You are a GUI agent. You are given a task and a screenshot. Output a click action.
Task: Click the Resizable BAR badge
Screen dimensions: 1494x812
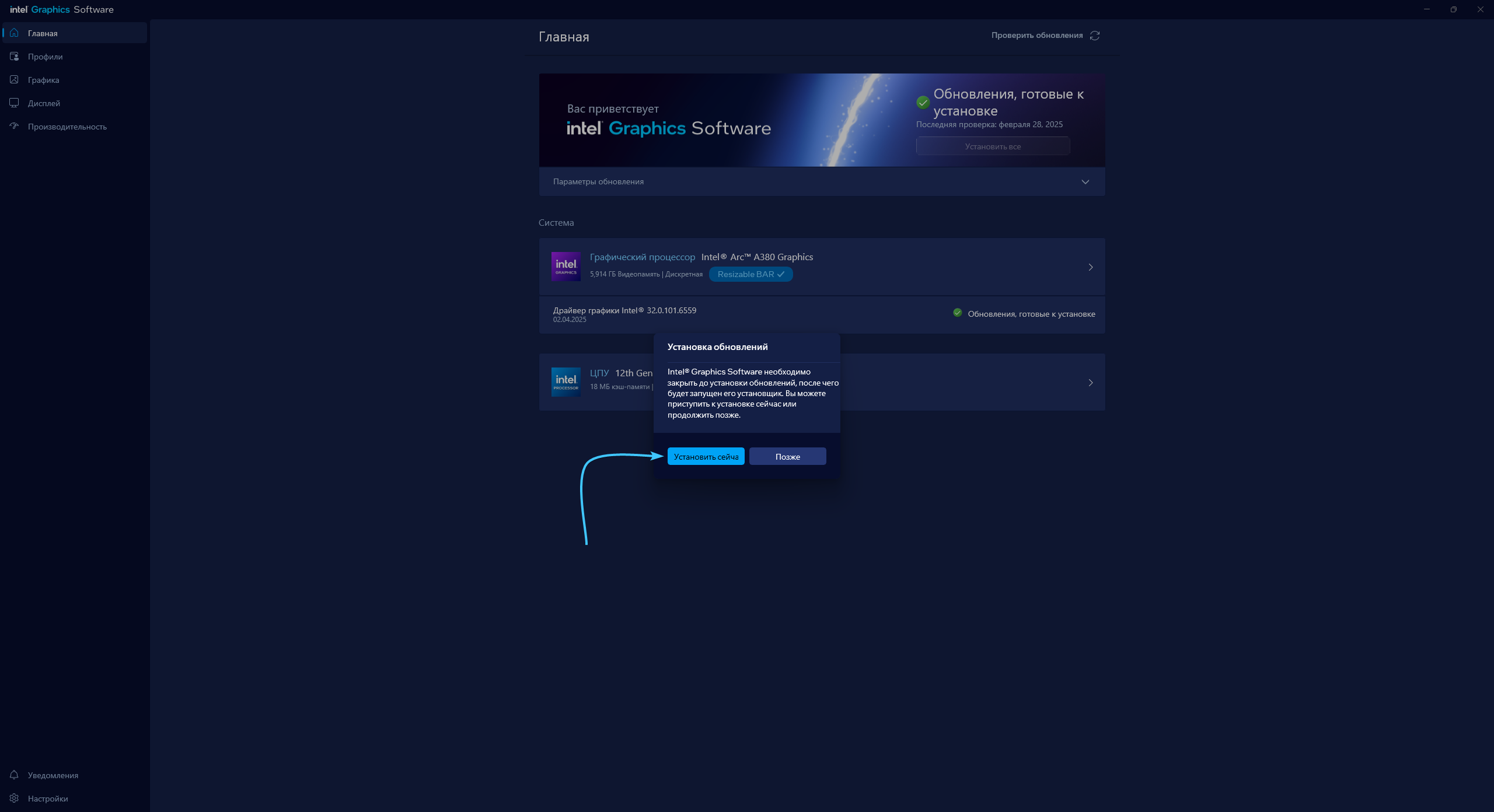coord(751,274)
